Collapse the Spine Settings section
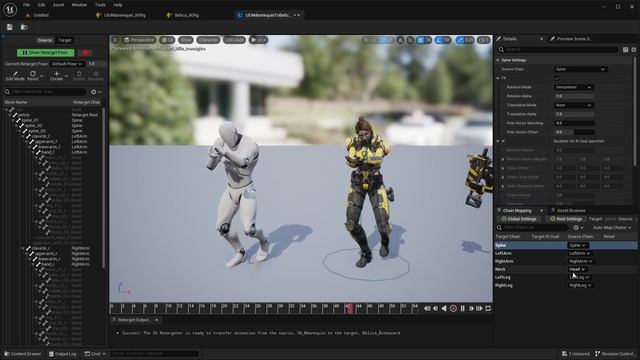The width and height of the screenshot is (640, 360). click(498, 60)
